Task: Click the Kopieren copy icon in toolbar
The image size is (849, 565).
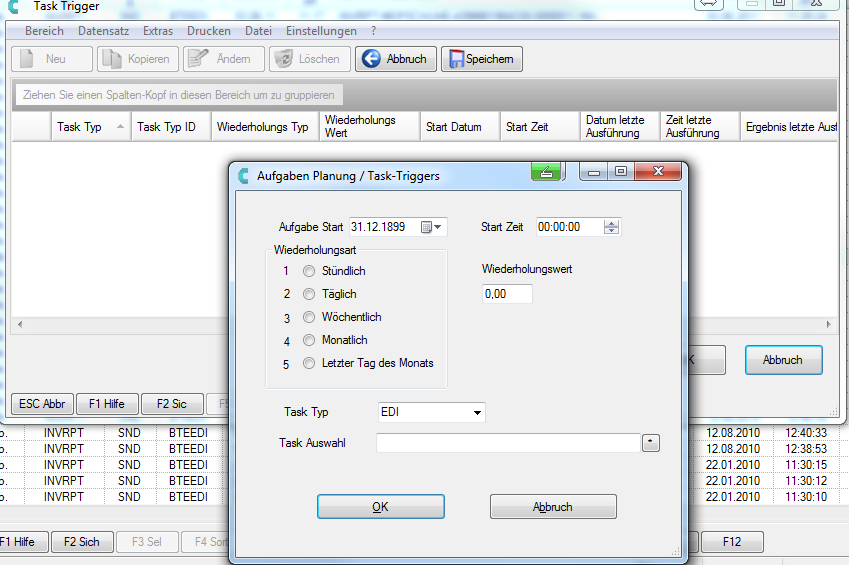Action: (x=110, y=59)
